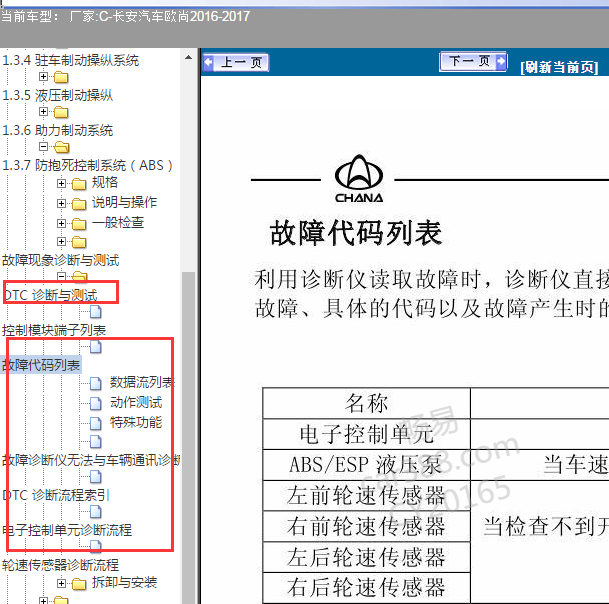Click the folder icon beside 规格
Screen dimensions: 609x604
[79, 183]
